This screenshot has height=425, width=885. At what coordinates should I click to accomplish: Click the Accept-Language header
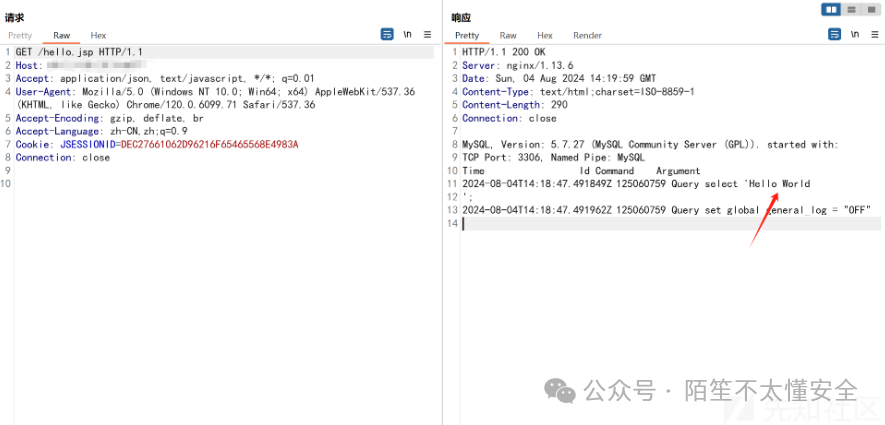(102, 132)
